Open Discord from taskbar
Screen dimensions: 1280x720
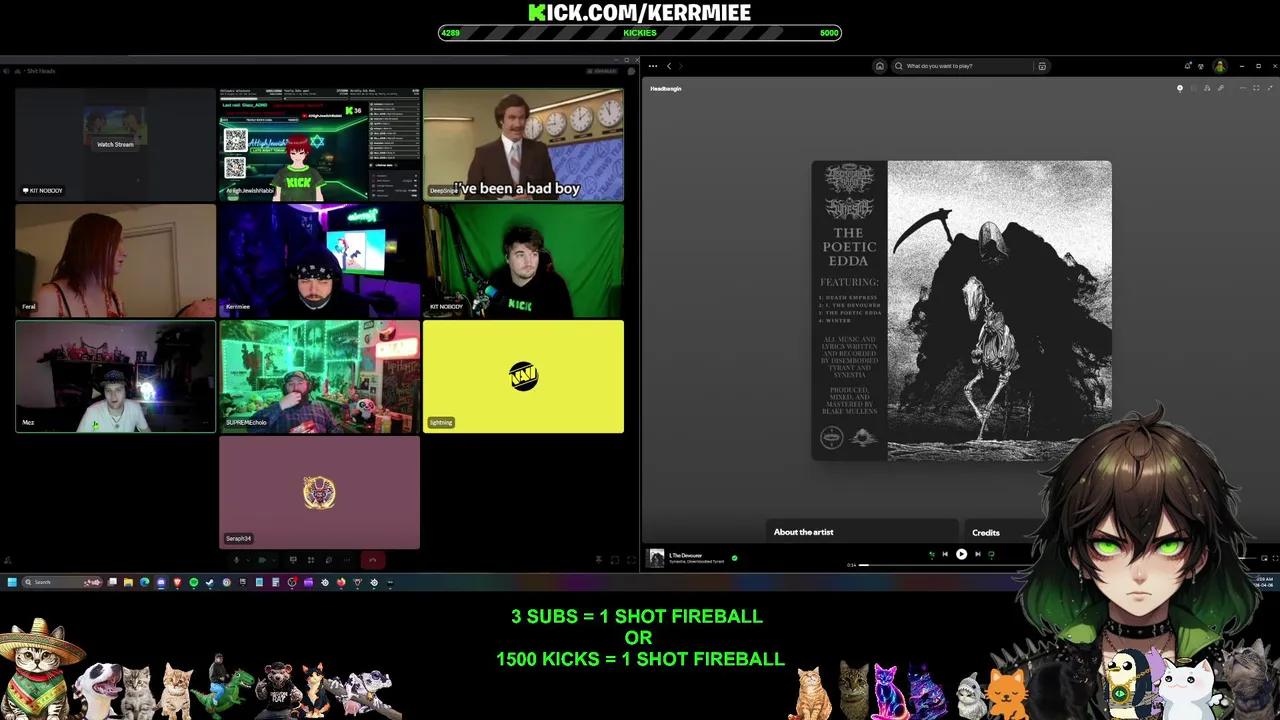tap(161, 582)
